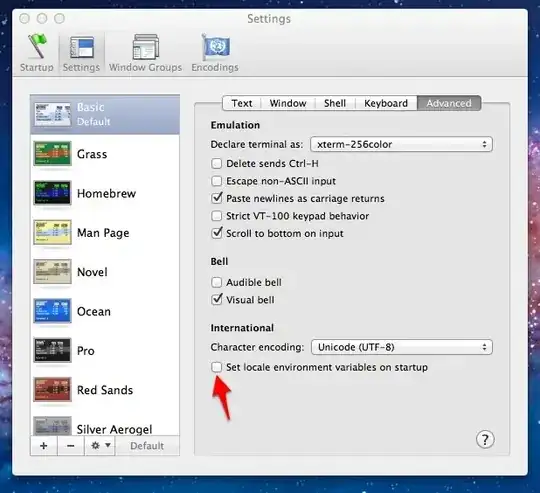Choose the Homebrew profile thumbnail
Image resolution: width=540 pixels, height=493 pixels.
point(52,193)
